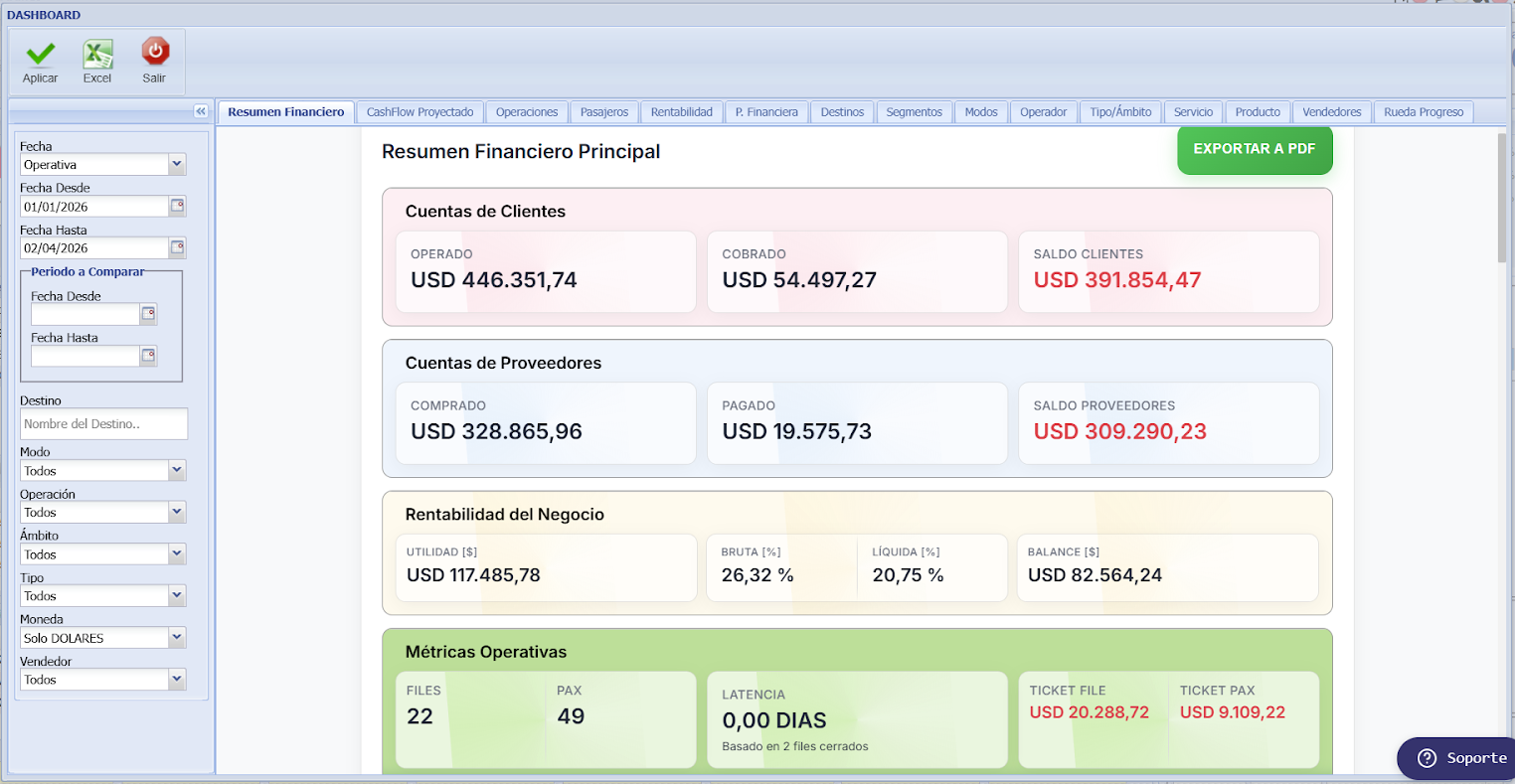The width and height of the screenshot is (1515, 784).
Task: Open the Rentabilidad tab
Action: [681, 111]
